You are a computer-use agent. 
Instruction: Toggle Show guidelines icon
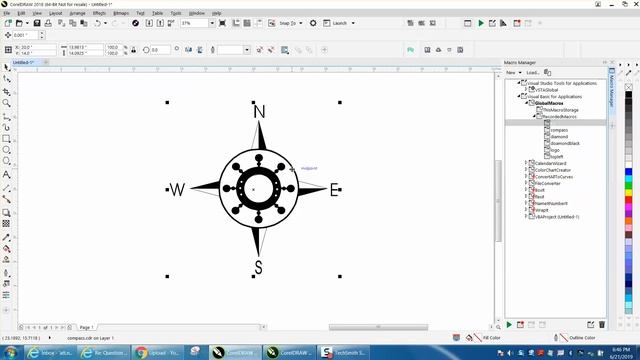[259, 23]
